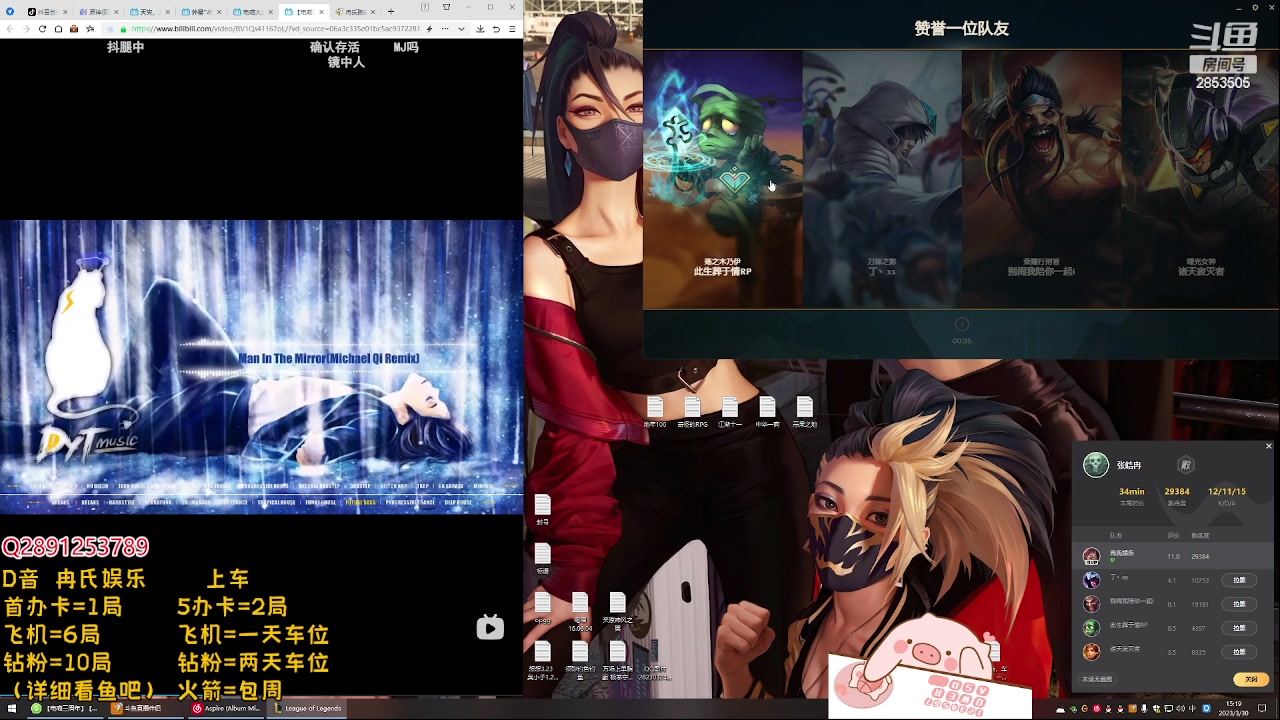This screenshot has width=1280, height=720.
Task: Open the Windows Start menu
Action: [12, 708]
